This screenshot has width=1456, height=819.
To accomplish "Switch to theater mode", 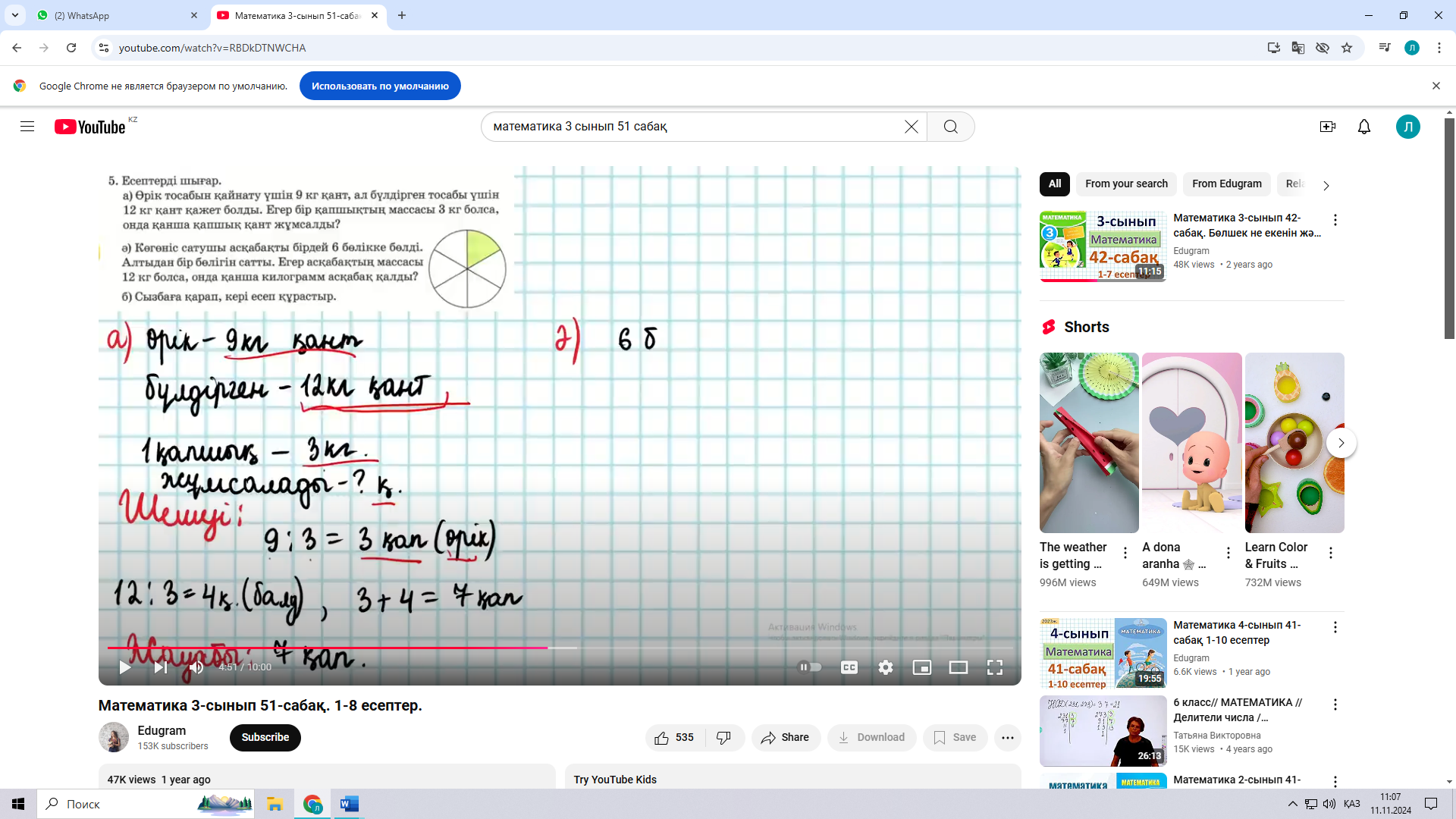I will pos(958,667).
